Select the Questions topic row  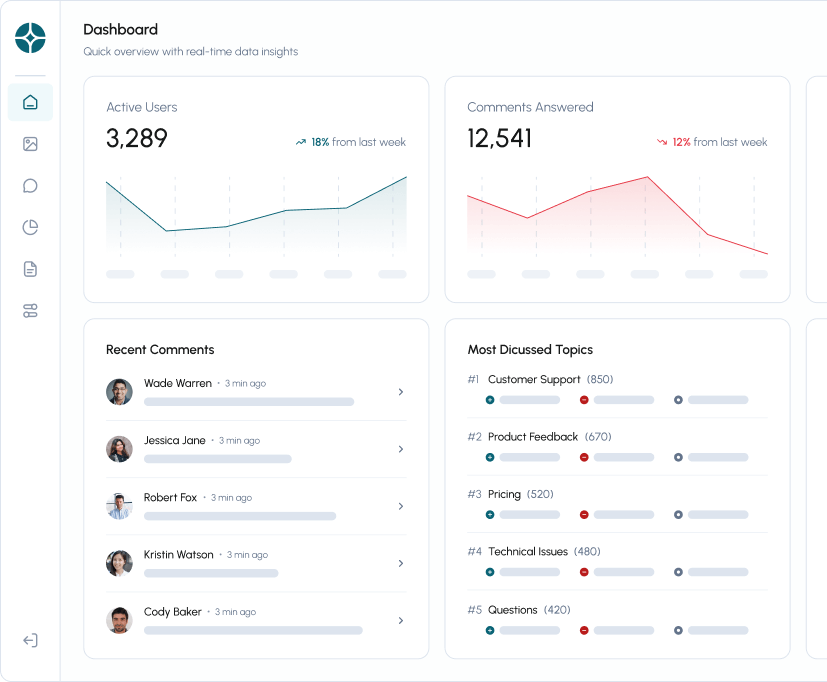pyautogui.click(x=512, y=610)
